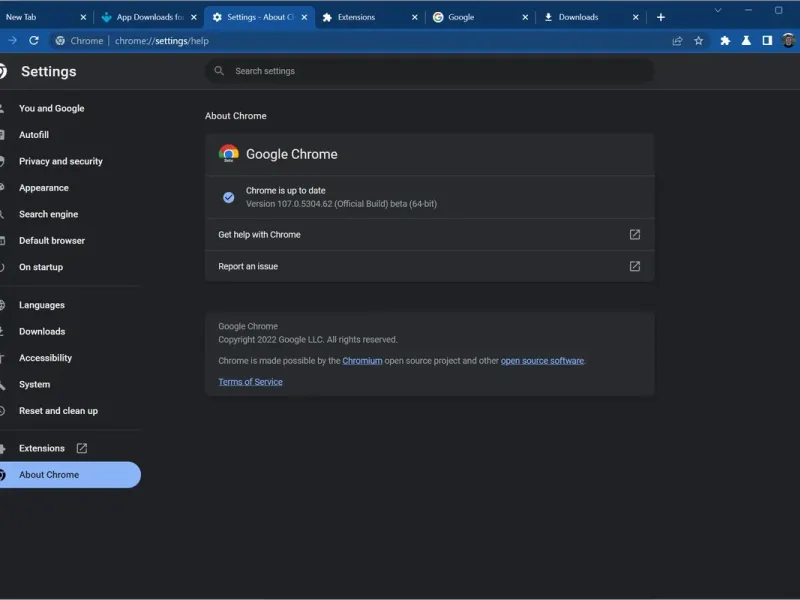This screenshot has width=800, height=600.
Task: Open System settings section
Action: point(35,384)
